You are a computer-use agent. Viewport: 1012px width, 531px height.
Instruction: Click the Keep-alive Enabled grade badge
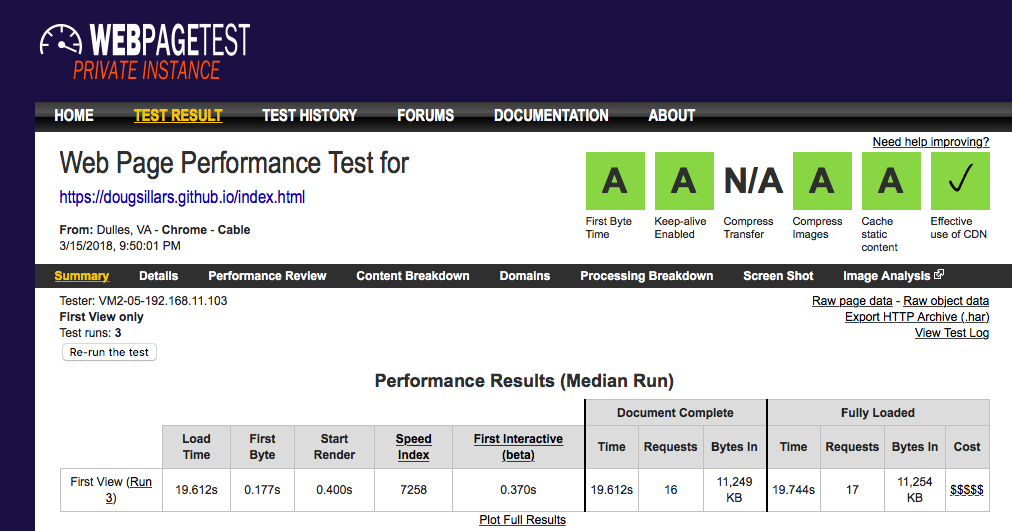[683, 181]
